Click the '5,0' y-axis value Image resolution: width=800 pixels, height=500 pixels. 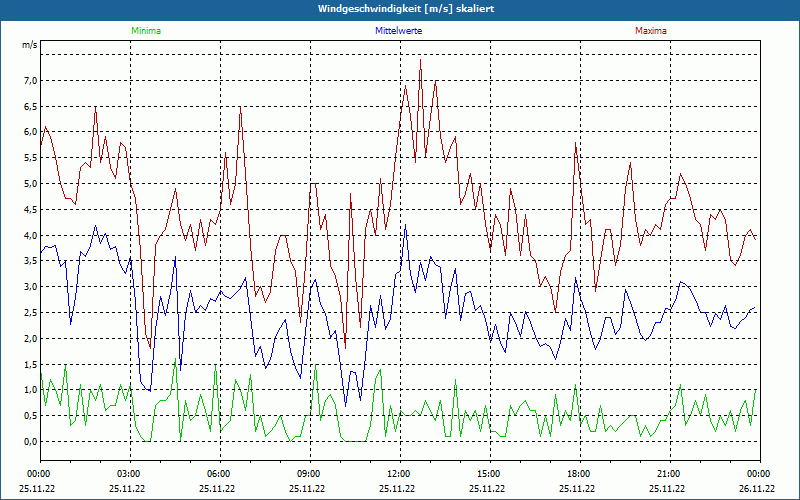coord(31,183)
